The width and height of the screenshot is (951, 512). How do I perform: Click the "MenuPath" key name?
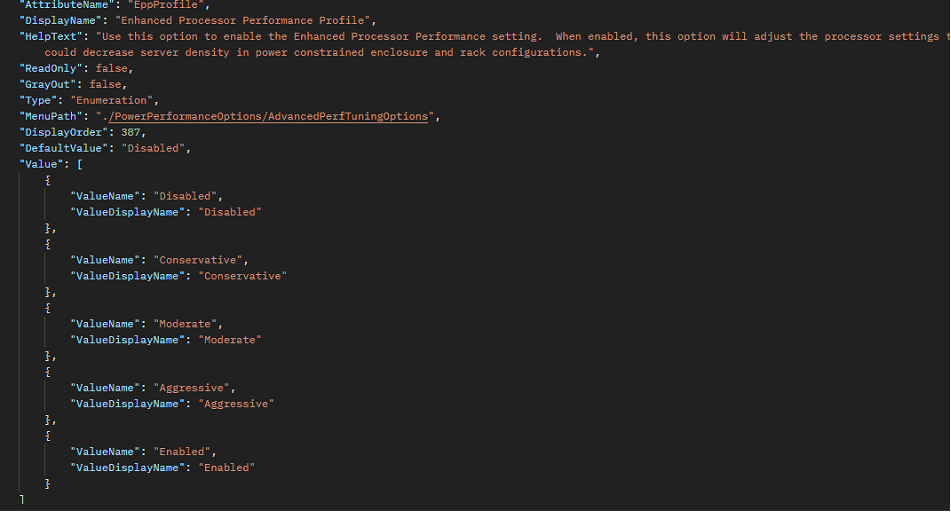tap(52, 116)
